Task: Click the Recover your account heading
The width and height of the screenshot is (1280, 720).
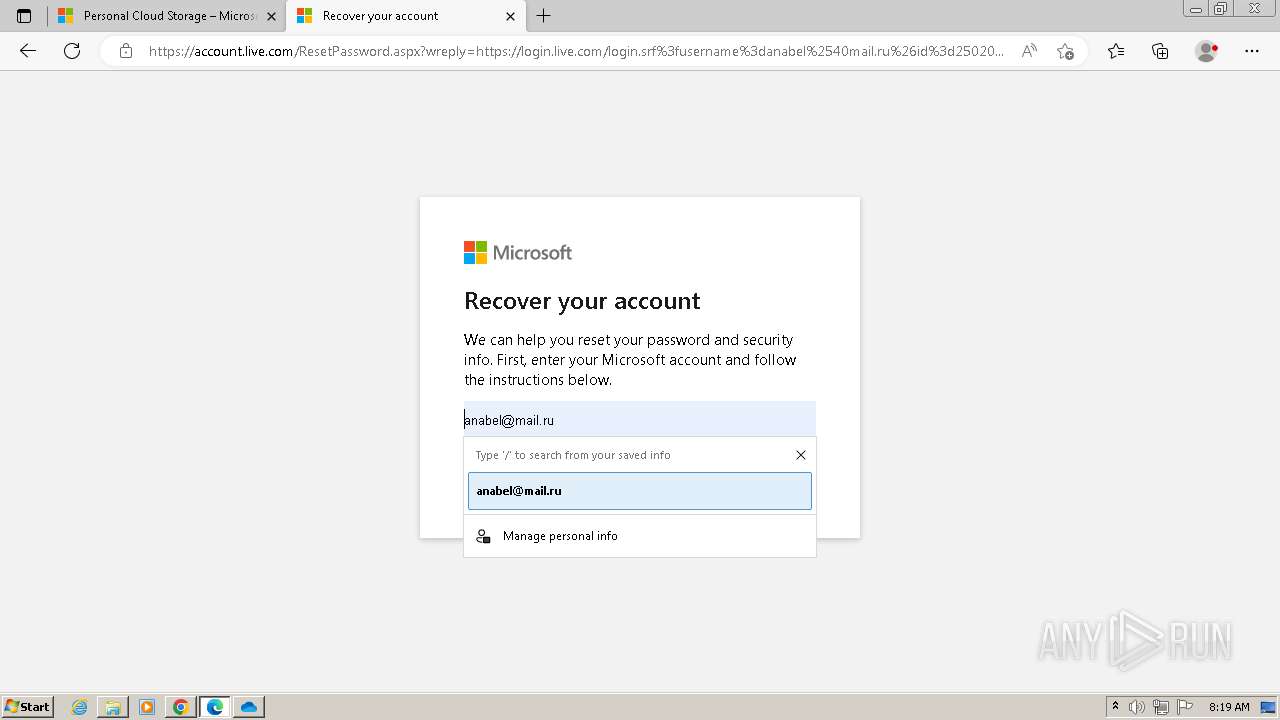Action: (x=582, y=301)
